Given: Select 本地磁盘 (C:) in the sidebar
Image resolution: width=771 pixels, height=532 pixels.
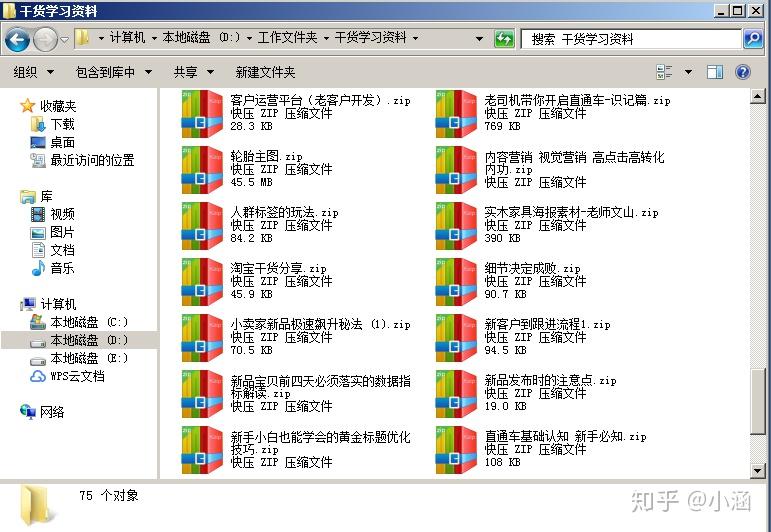Looking at the screenshot, I should [89, 322].
